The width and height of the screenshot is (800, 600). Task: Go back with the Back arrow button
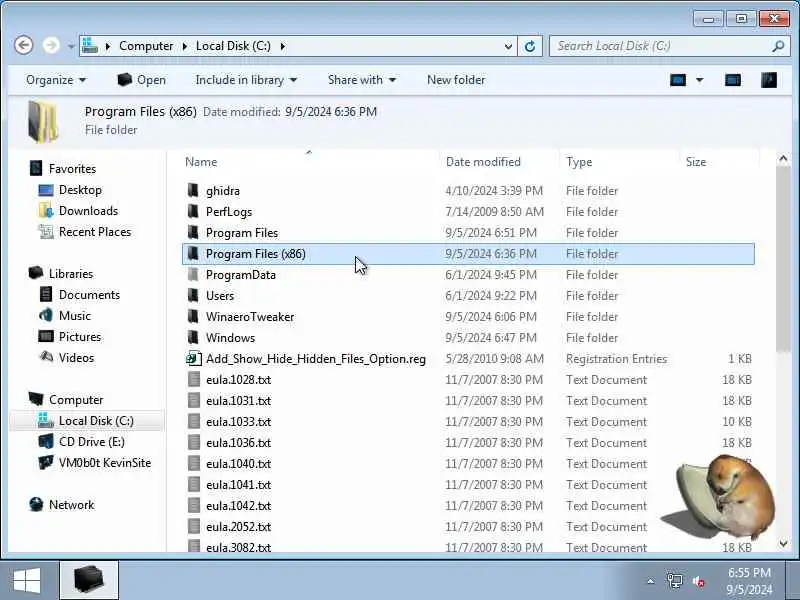(23, 45)
